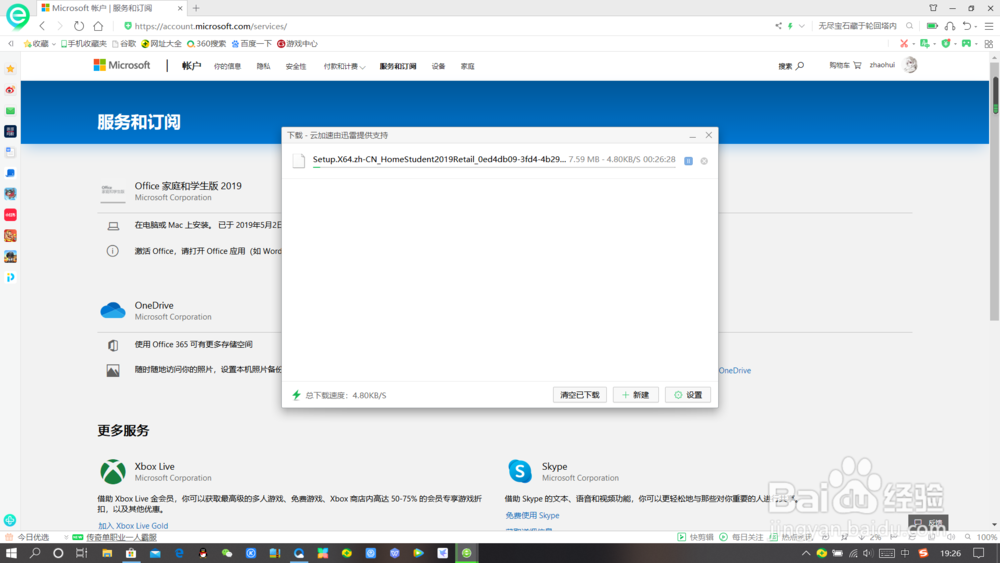Click the browser search box
The image size is (1000, 563).
click(x=858, y=26)
